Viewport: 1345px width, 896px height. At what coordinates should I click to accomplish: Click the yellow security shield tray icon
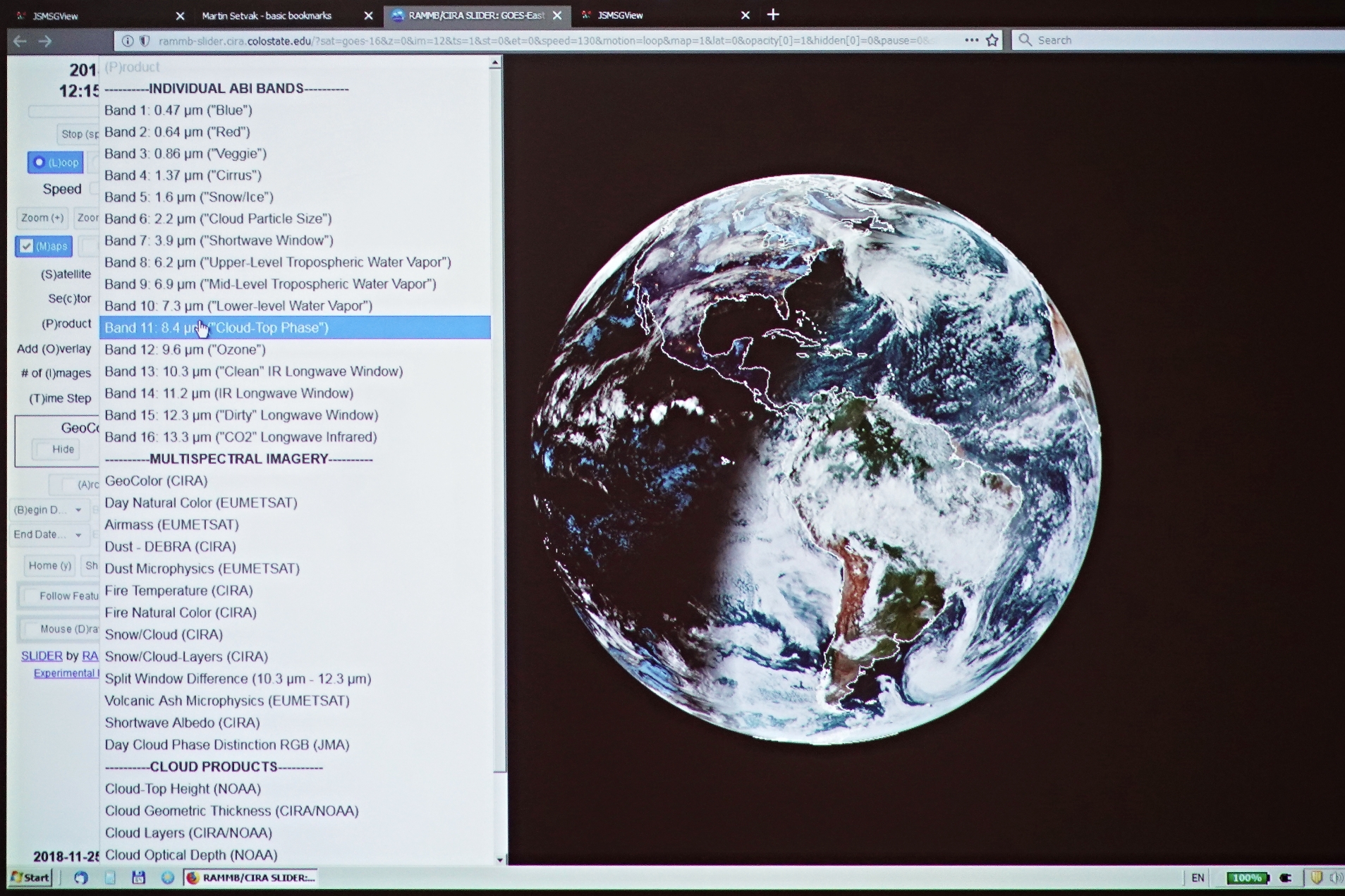tap(1316, 878)
